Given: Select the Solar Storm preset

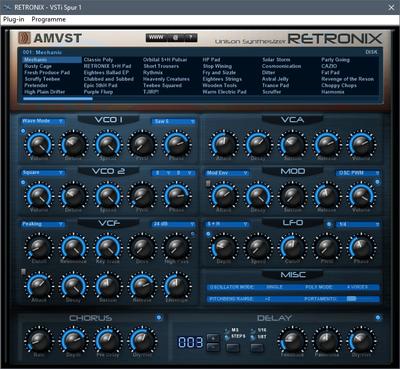Looking at the screenshot, I should coord(276,60).
